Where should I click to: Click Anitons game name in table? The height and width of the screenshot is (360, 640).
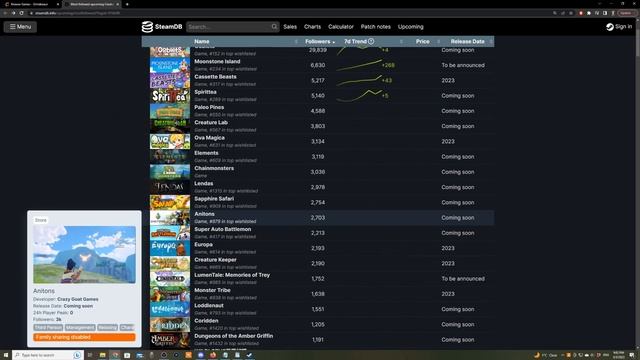[204, 214]
